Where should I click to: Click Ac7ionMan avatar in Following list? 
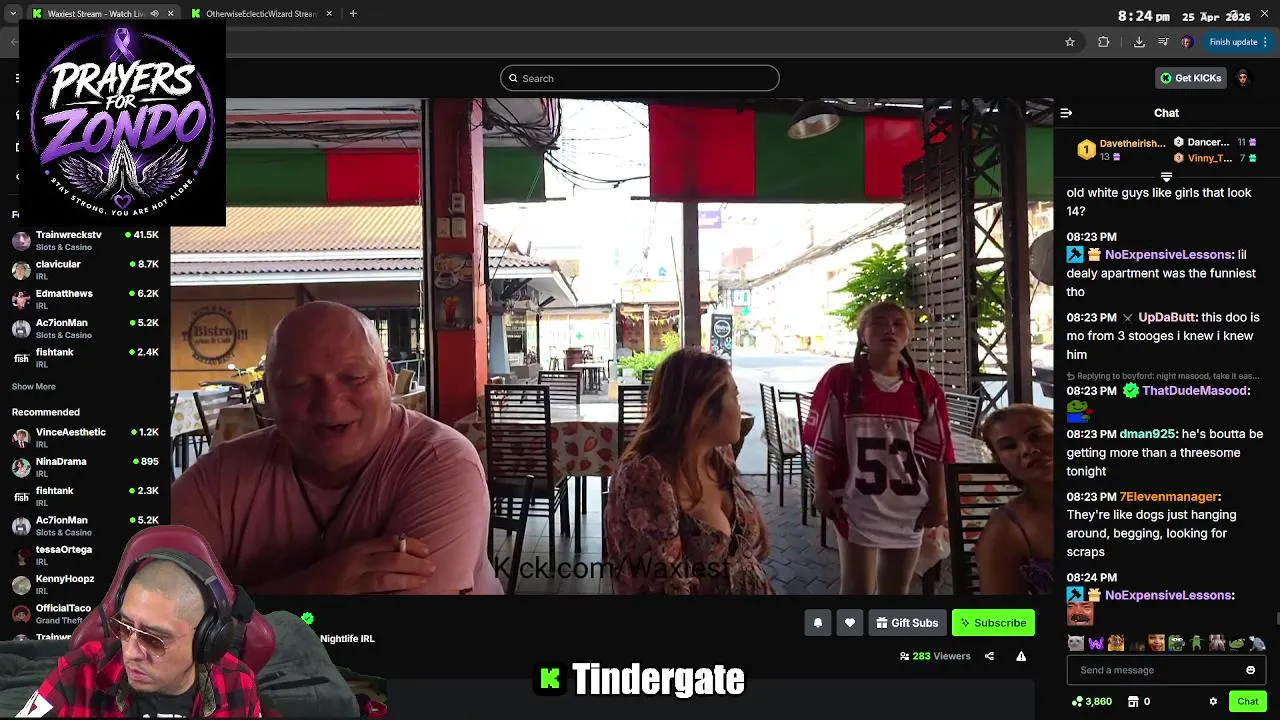click(x=21, y=329)
